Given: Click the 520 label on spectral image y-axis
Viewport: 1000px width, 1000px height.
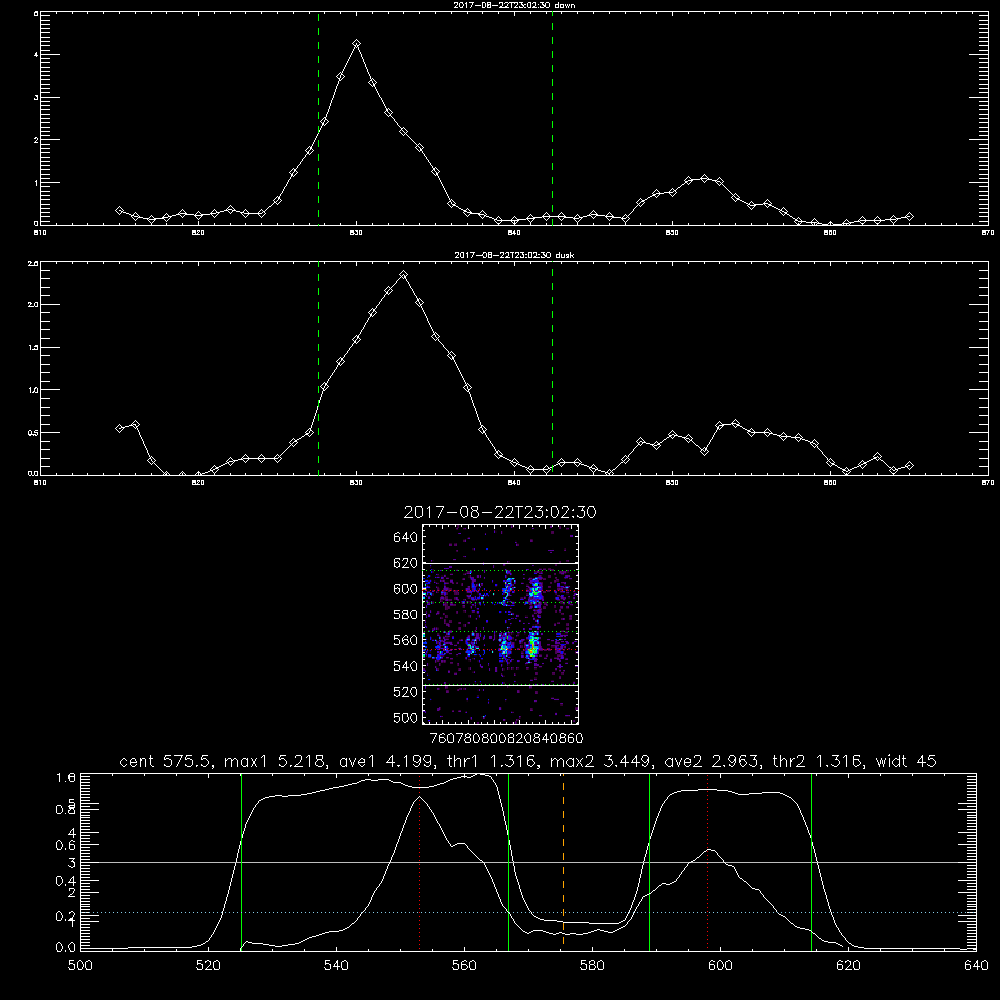Looking at the screenshot, I should coord(406,692).
